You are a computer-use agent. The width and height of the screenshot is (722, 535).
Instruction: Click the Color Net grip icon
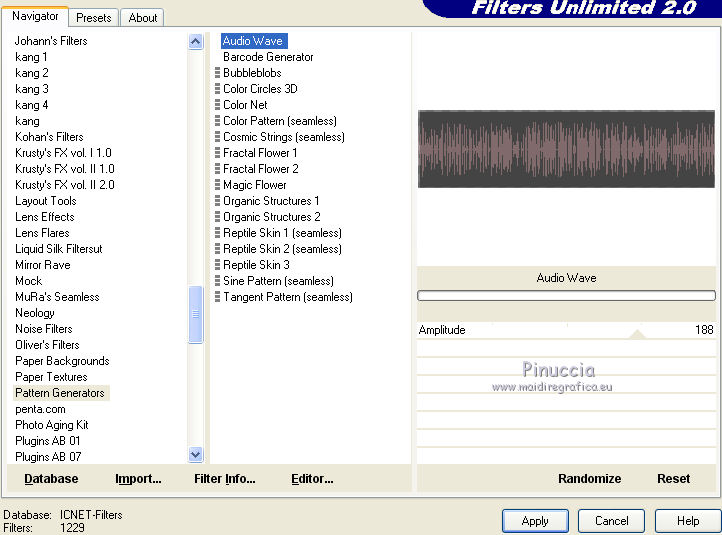point(217,105)
